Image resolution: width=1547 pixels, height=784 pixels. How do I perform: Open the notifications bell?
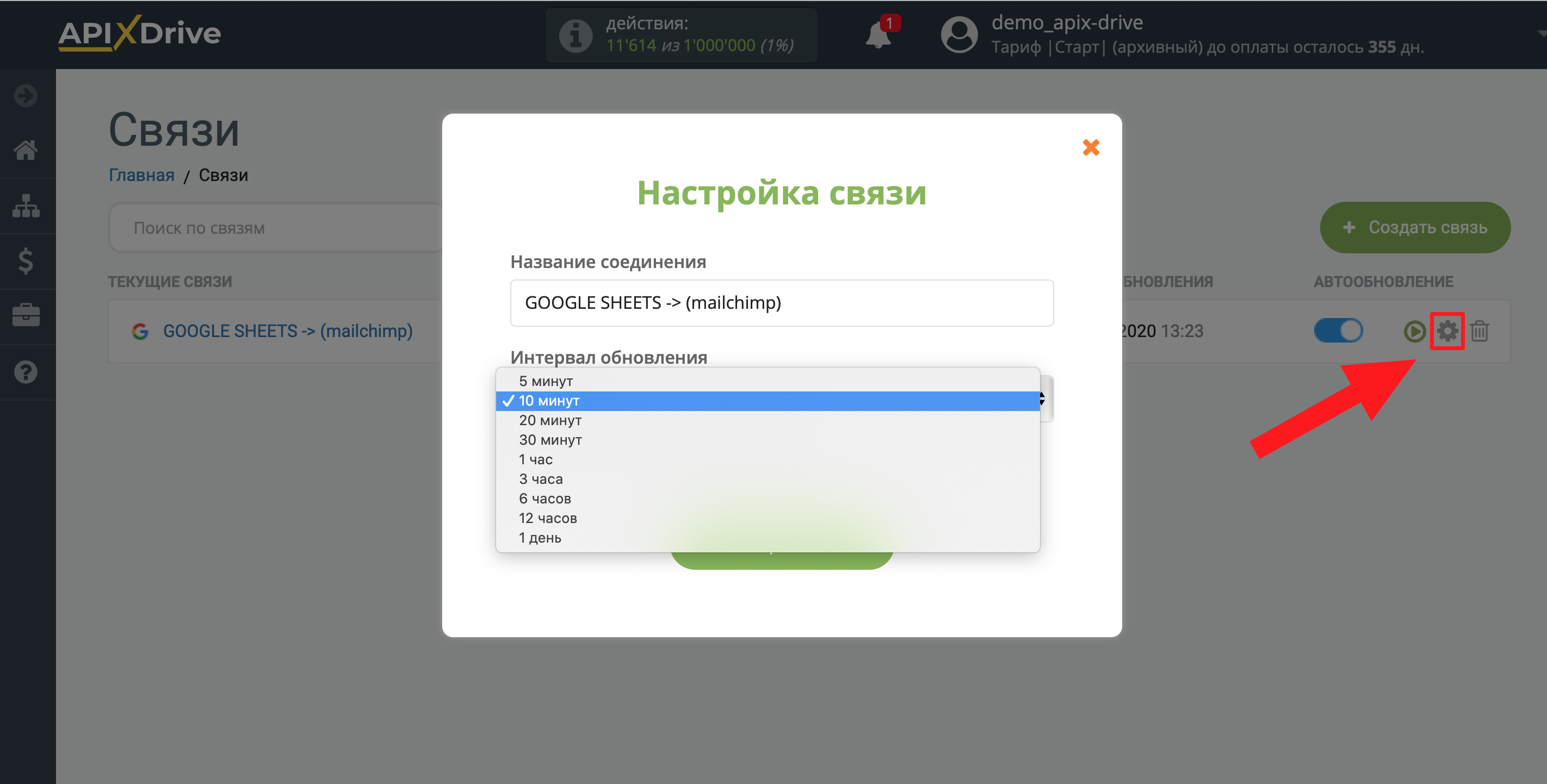click(x=878, y=35)
